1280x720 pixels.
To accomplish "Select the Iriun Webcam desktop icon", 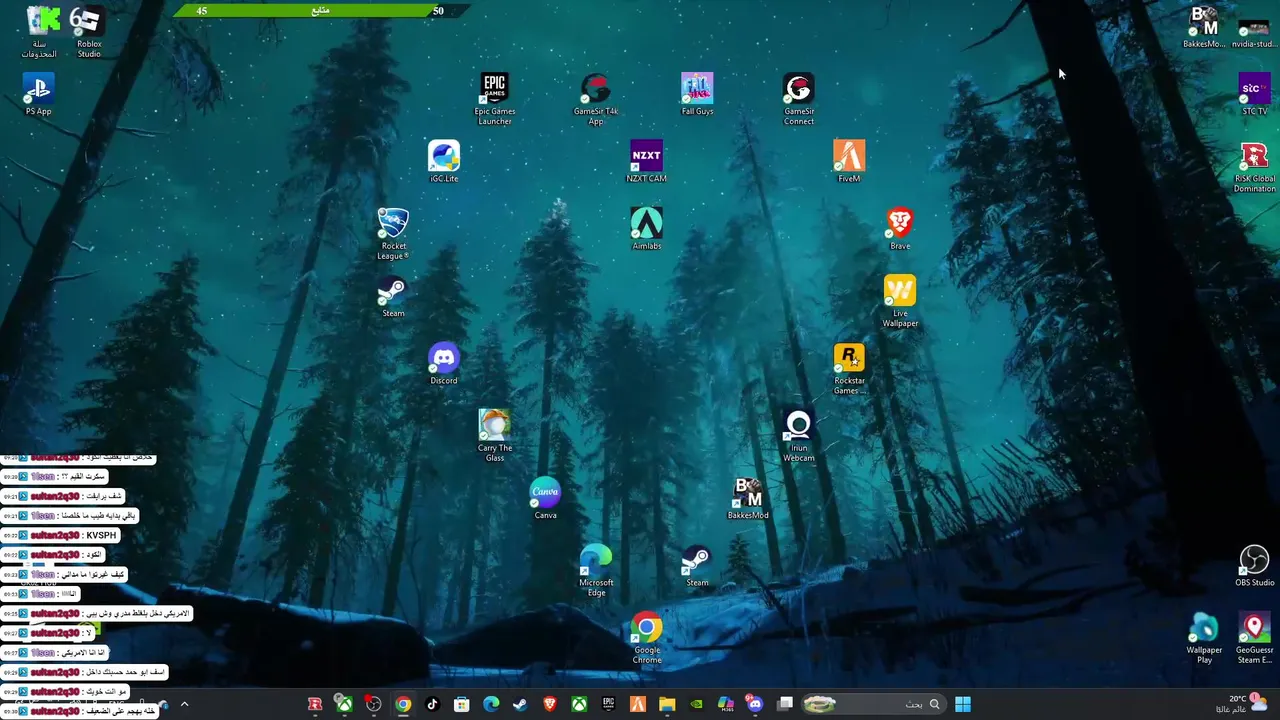I will [x=798, y=436].
